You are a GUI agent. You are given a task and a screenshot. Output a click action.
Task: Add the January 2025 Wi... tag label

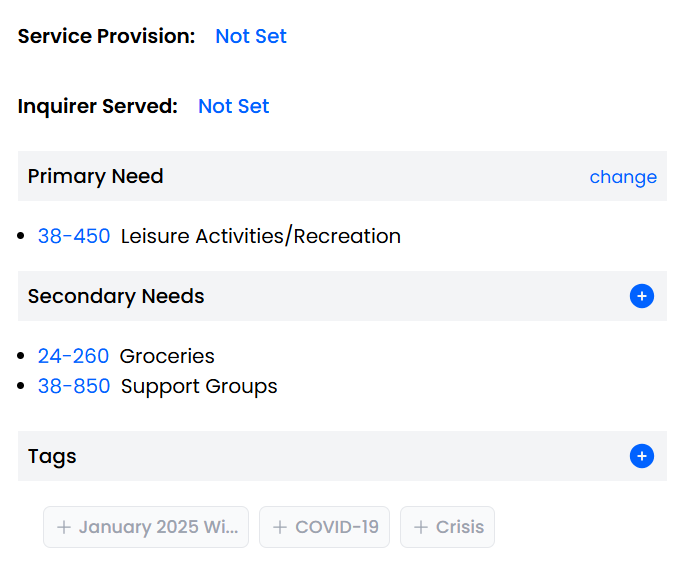pos(158,527)
